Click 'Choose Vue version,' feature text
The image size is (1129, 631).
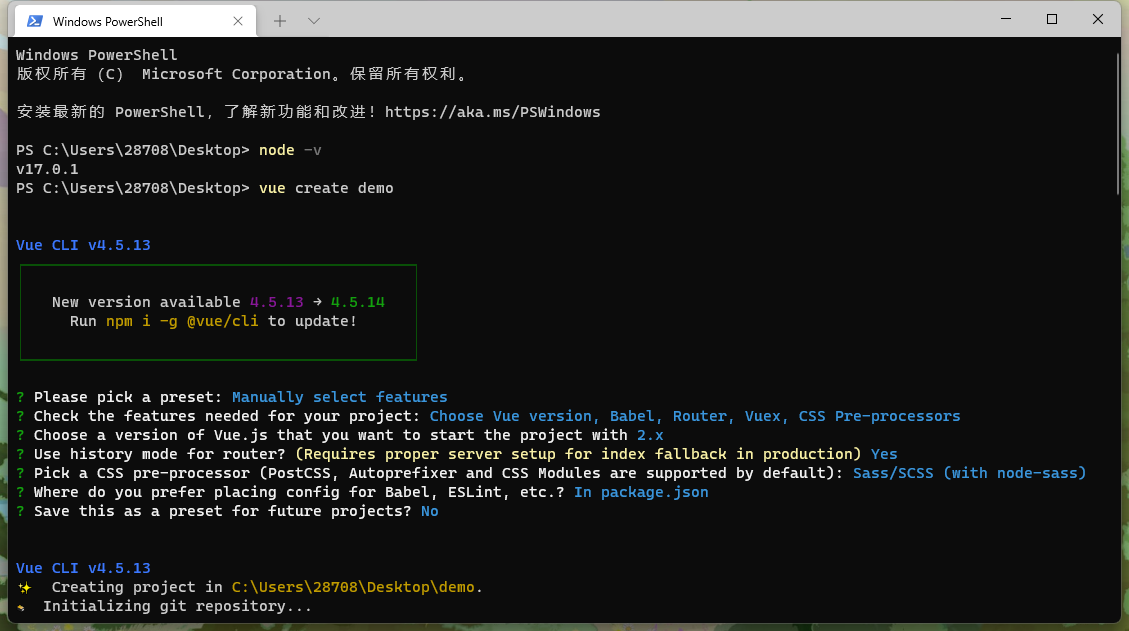pos(515,416)
